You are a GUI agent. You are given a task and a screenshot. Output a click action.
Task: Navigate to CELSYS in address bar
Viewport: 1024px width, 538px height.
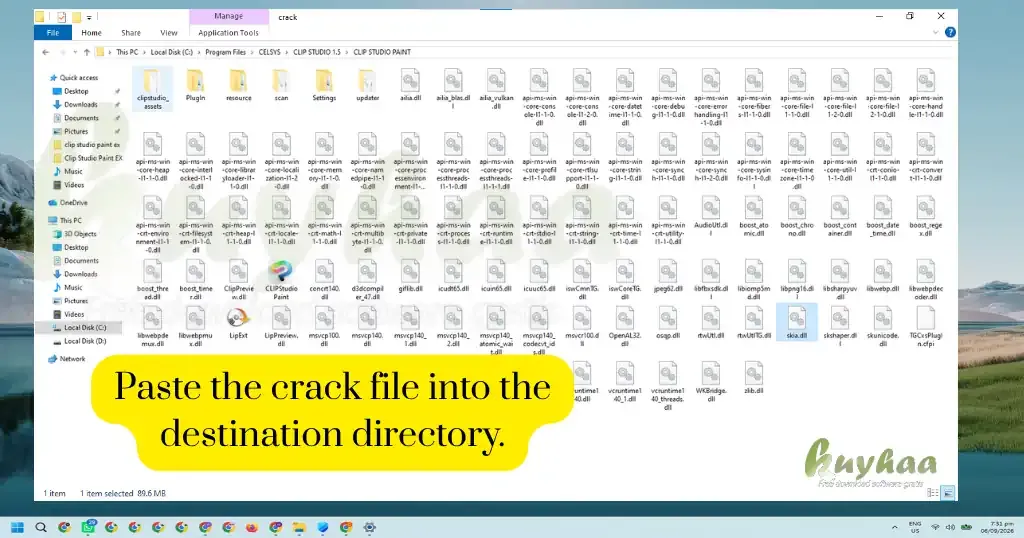click(x=269, y=52)
